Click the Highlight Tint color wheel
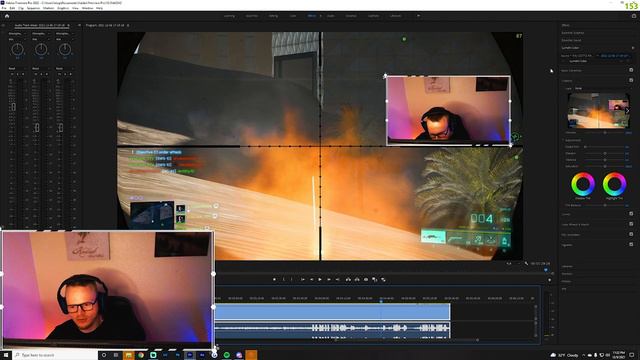The image size is (640, 360). [x=614, y=184]
